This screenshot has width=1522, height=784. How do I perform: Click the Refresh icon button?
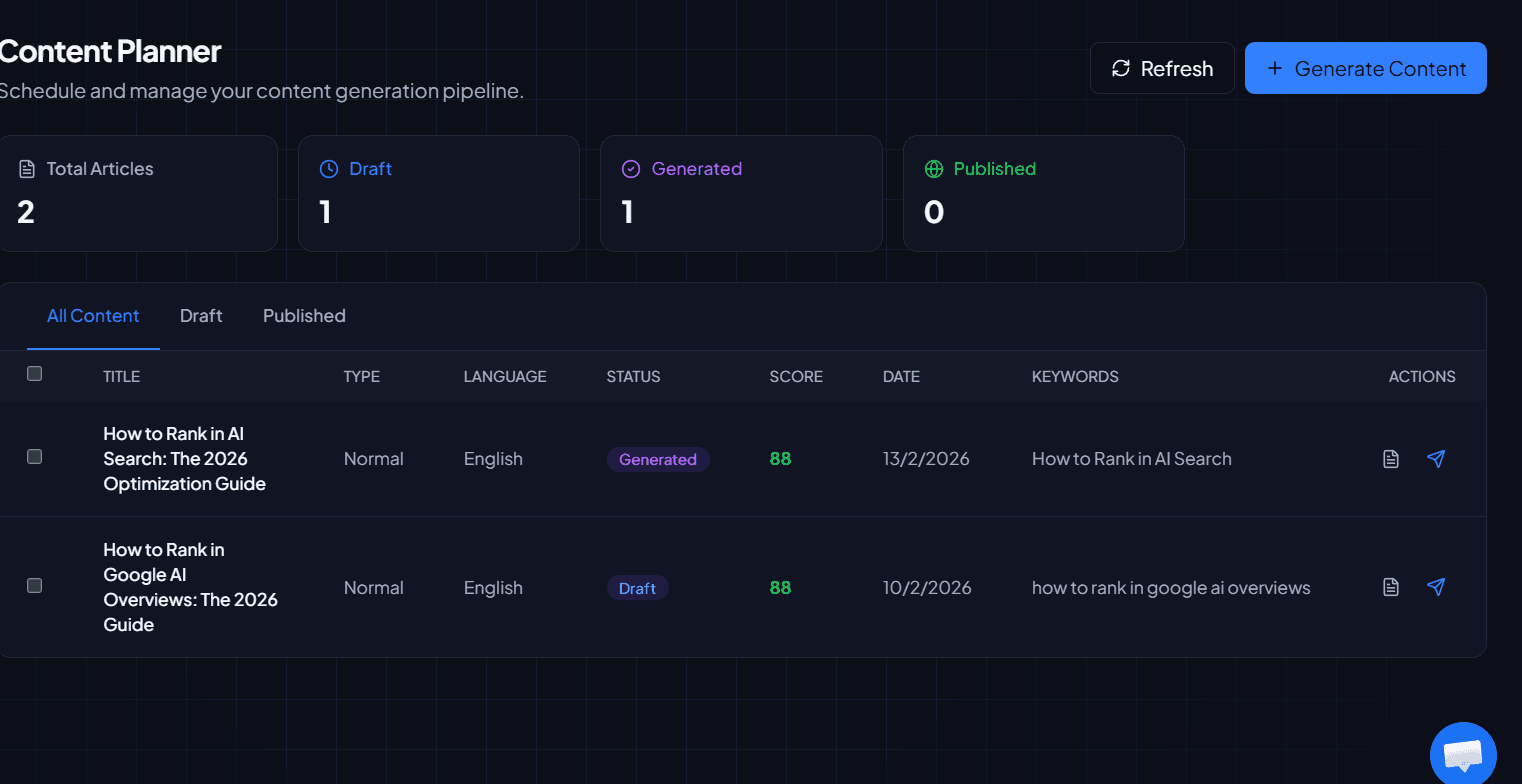(1120, 68)
